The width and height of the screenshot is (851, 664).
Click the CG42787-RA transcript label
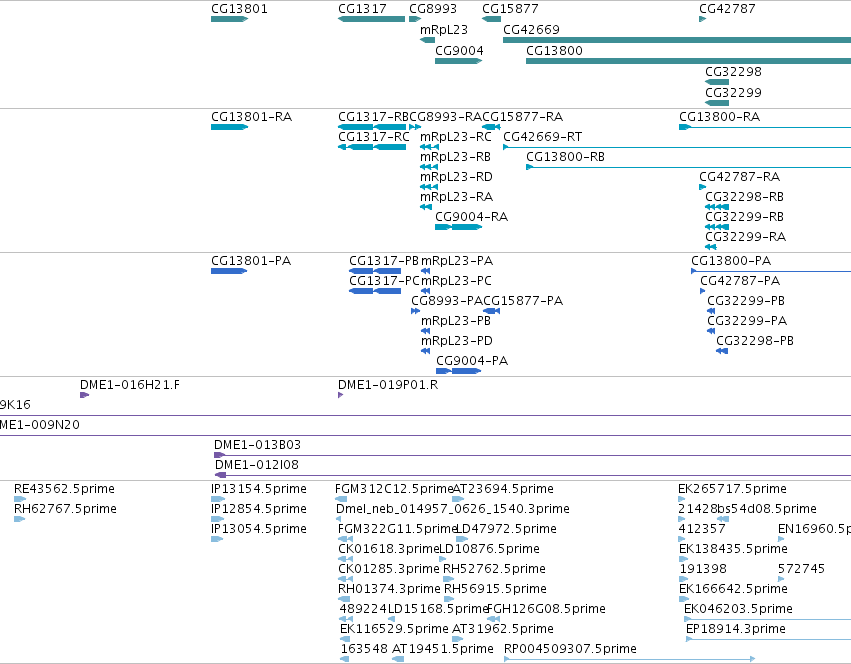739,177
